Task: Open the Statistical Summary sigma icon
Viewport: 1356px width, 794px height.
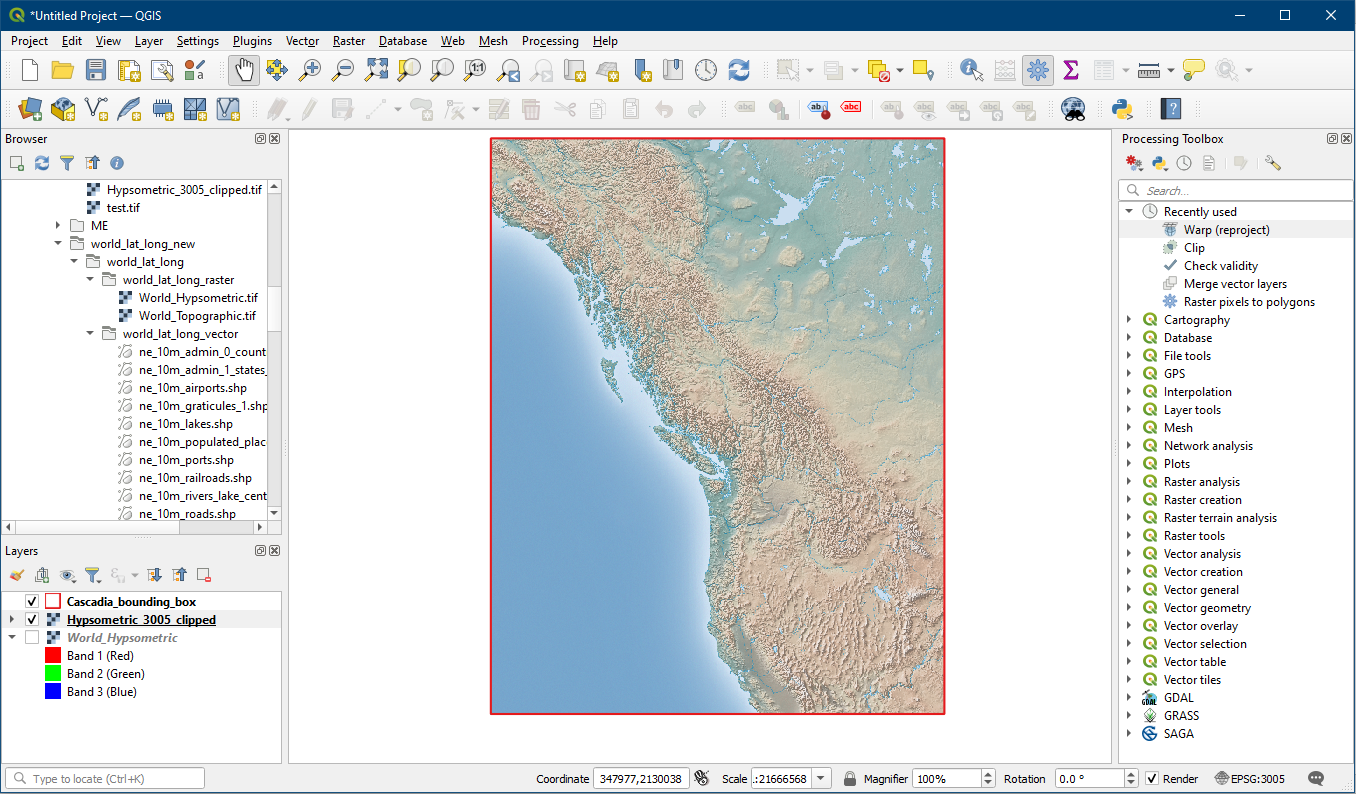Action: tap(1071, 70)
